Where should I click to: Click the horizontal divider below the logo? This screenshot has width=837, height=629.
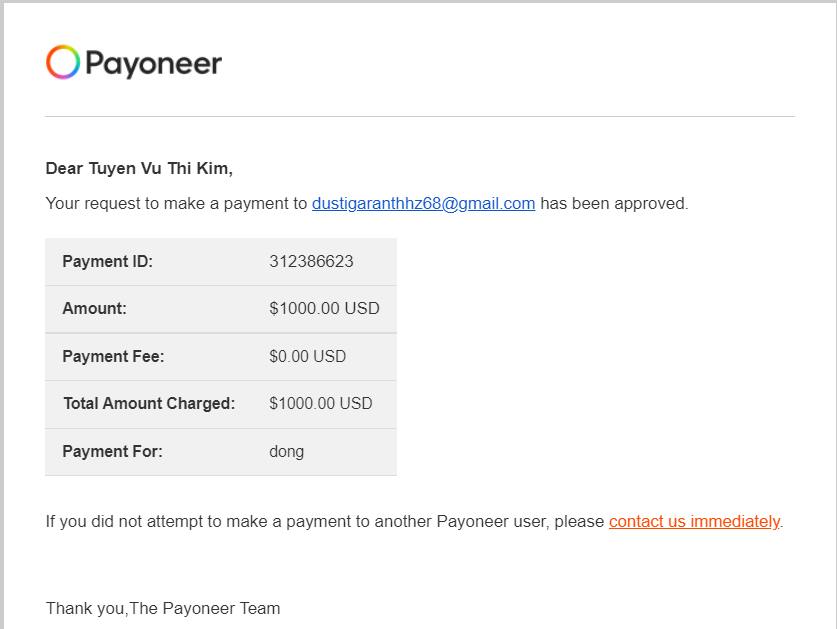coord(420,117)
